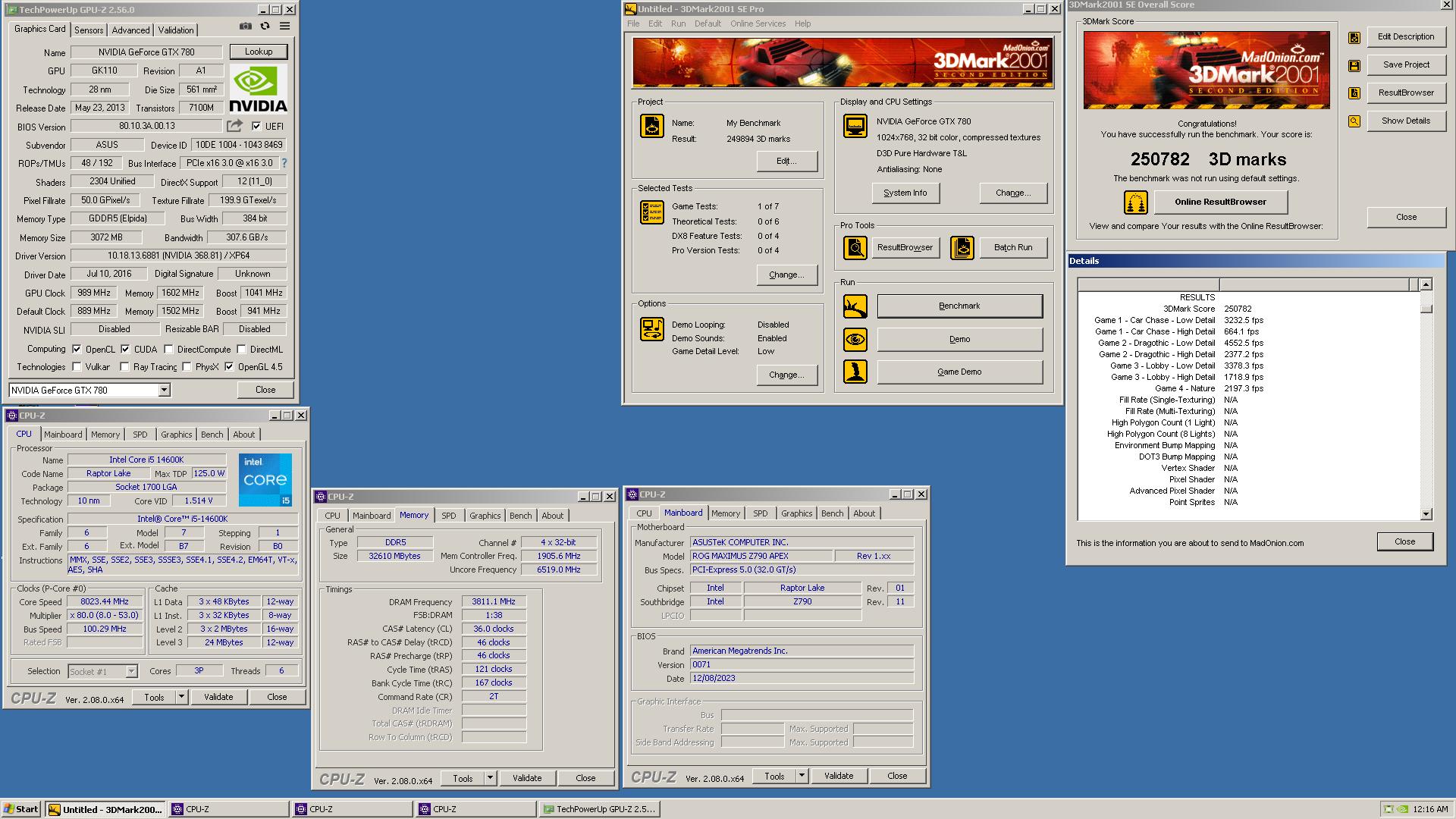This screenshot has height=819, width=1456.
Task: Click the Lookup button in GPU-Z
Action: tap(259, 52)
